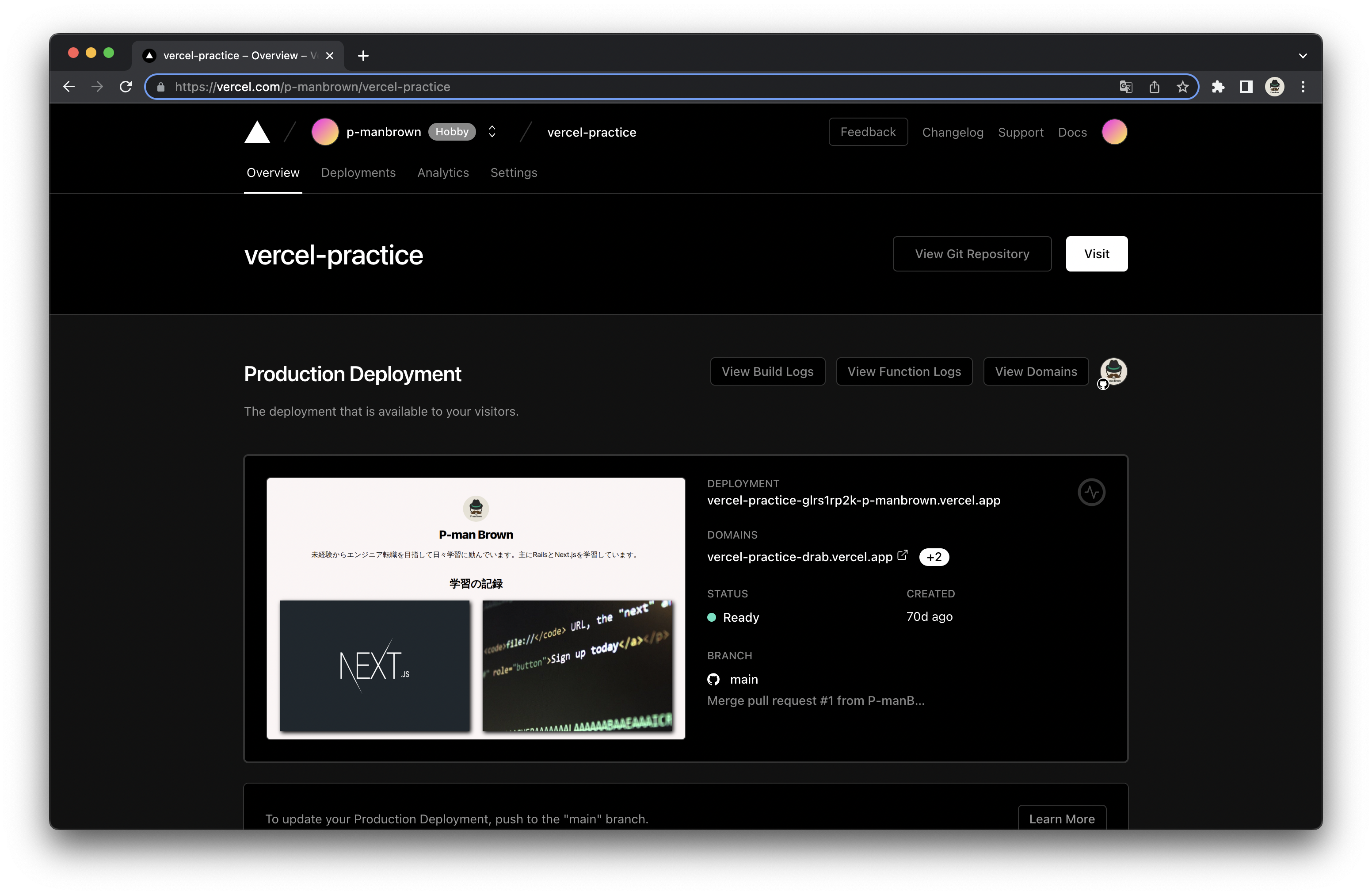
Task: Toggle the browser side panel icon
Action: tap(1246, 87)
